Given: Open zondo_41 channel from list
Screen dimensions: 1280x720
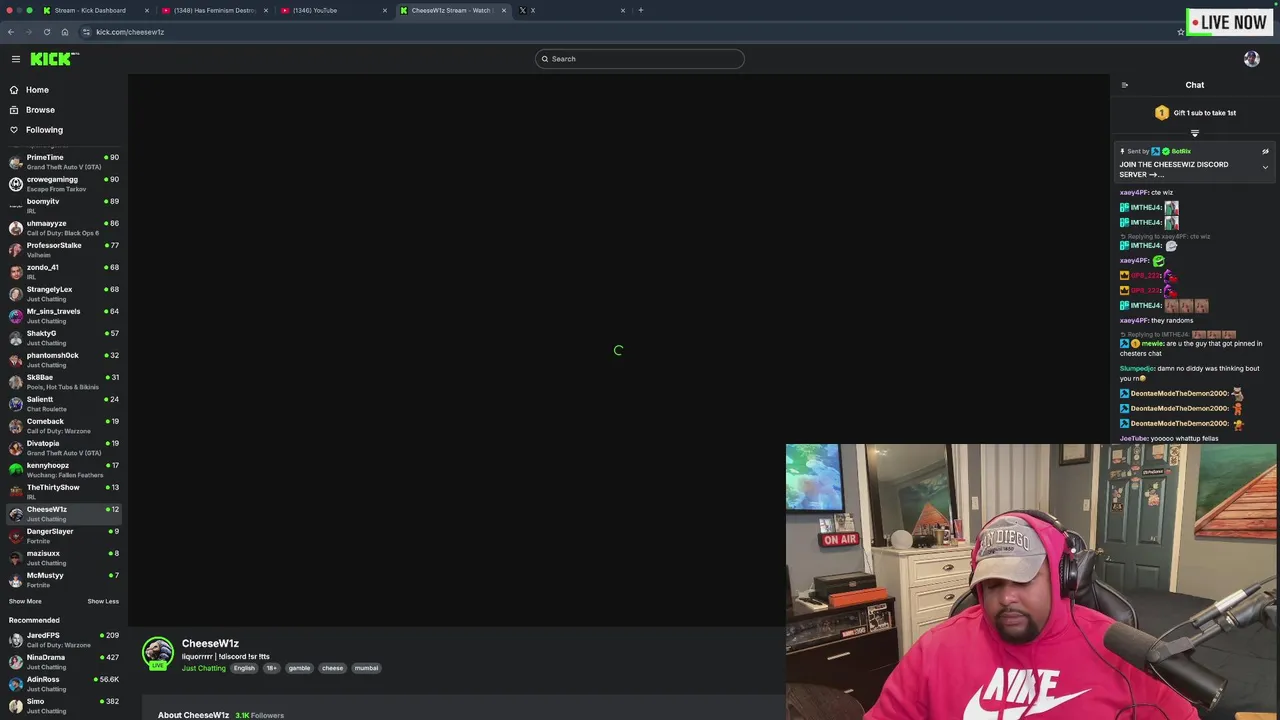Looking at the screenshot, I should coord(64,272).
